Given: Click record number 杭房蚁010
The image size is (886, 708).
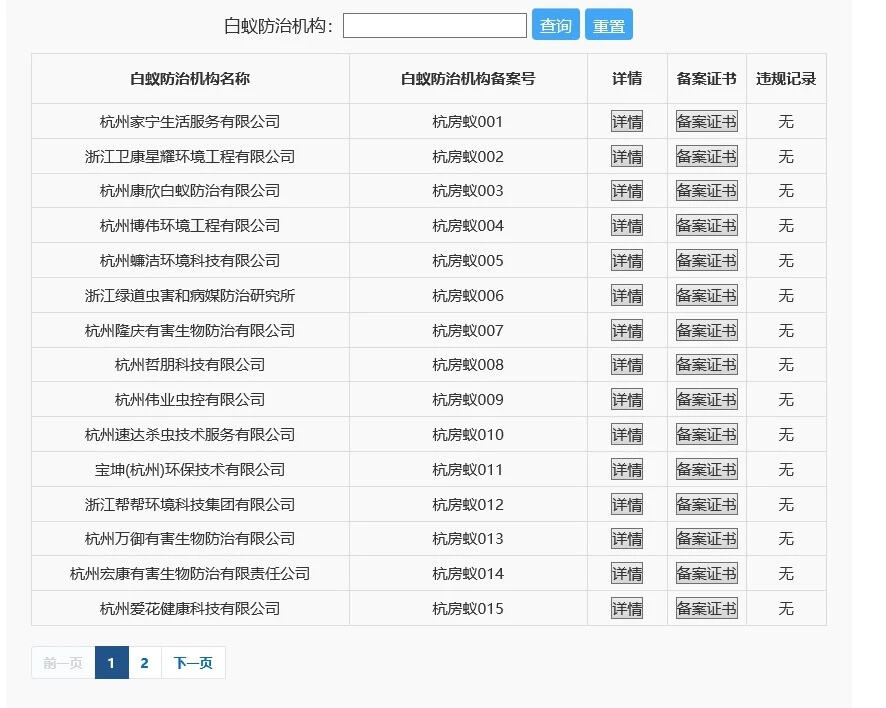Looking at the screenshot, I should click(468, 435).
